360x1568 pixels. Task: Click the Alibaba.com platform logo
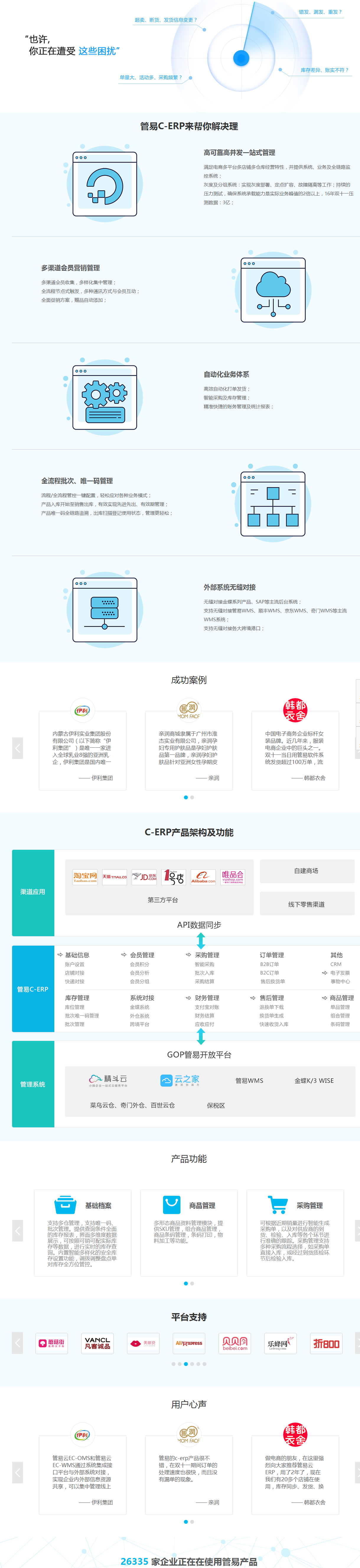coord(203,877)
